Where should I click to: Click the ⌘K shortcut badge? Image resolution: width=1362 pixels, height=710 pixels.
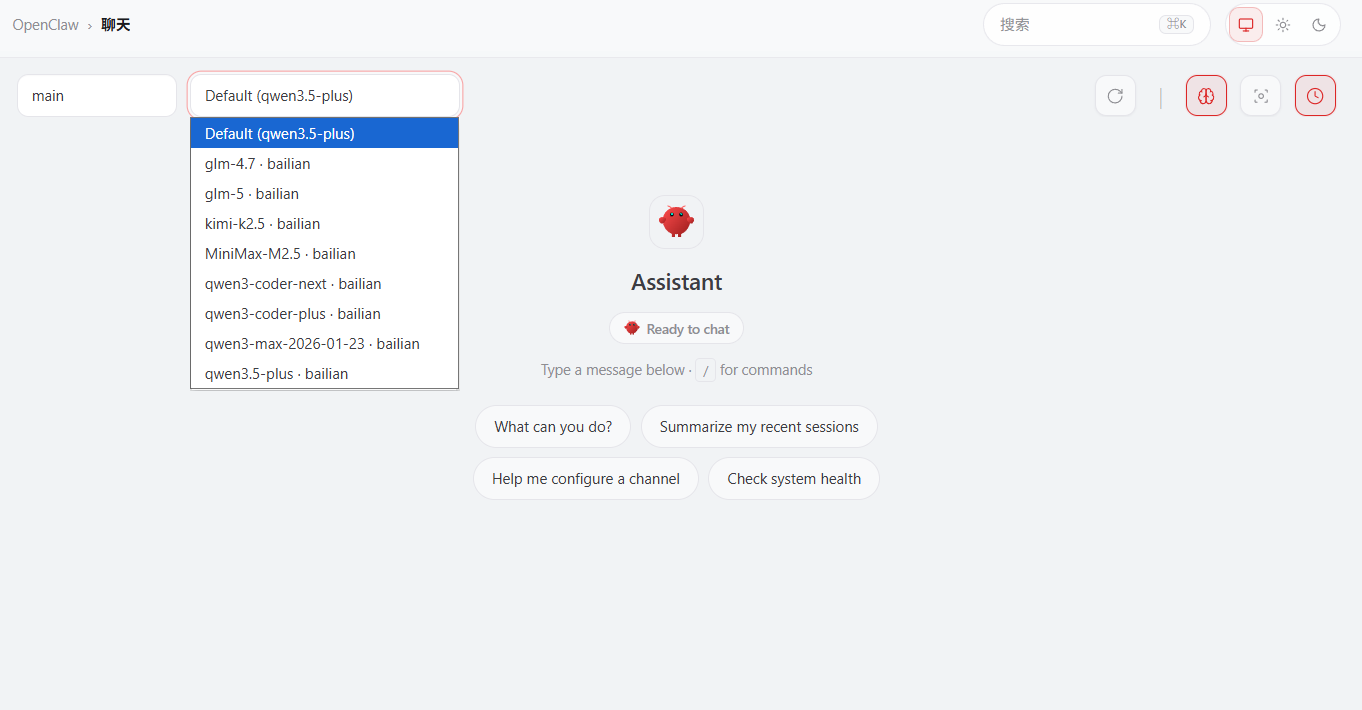coord(1176,25)
